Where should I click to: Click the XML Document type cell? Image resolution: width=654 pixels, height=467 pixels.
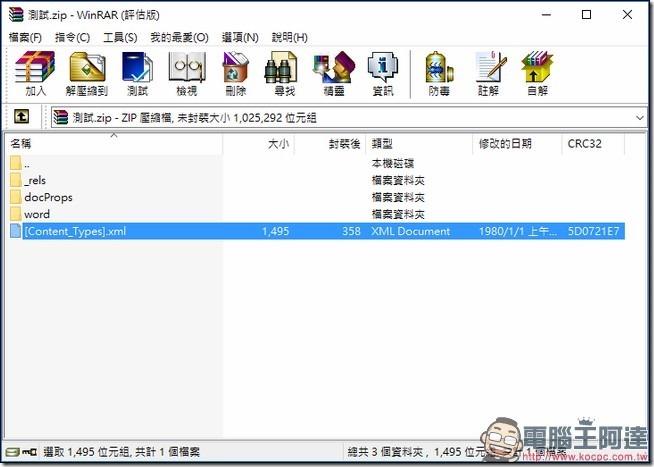click(x=411, y=231)
